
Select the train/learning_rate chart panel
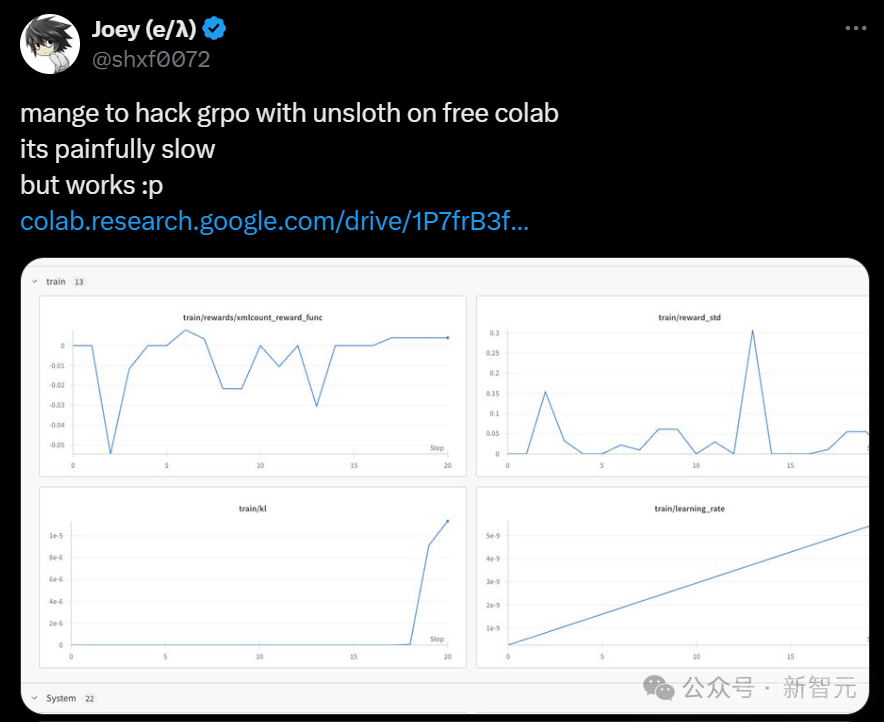point(673,577)
